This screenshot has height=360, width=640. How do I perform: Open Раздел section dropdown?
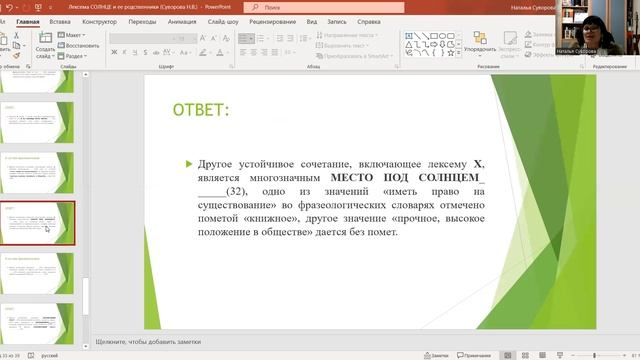pos(73,56)
